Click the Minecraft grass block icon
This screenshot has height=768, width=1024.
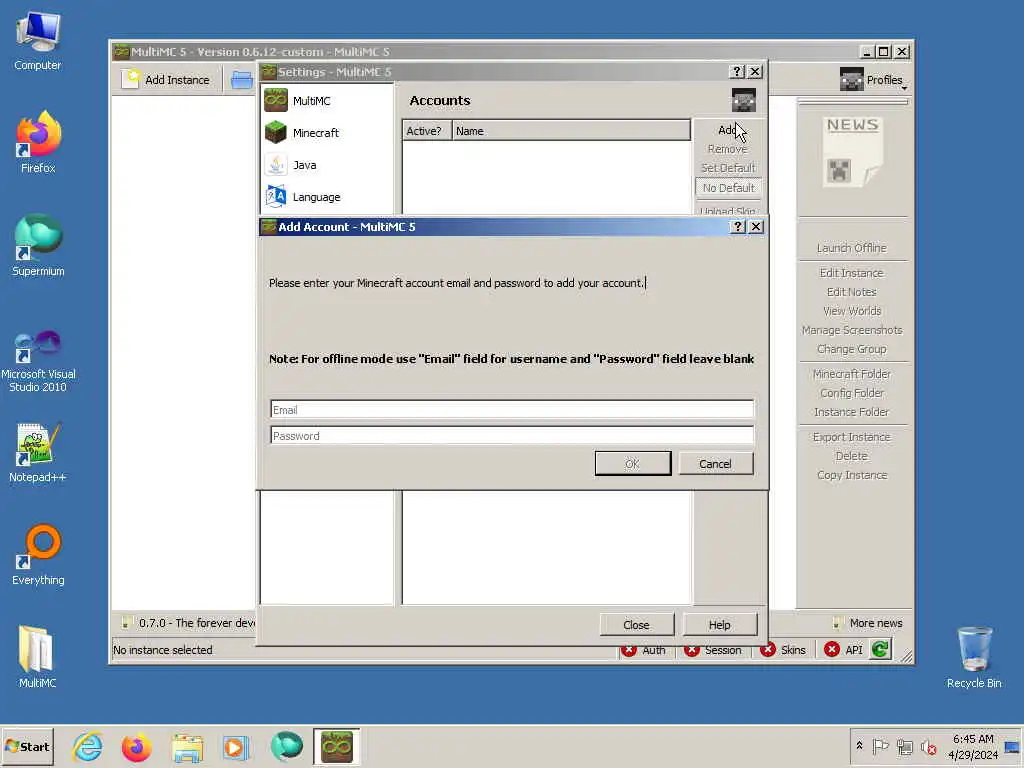(276, 132)
